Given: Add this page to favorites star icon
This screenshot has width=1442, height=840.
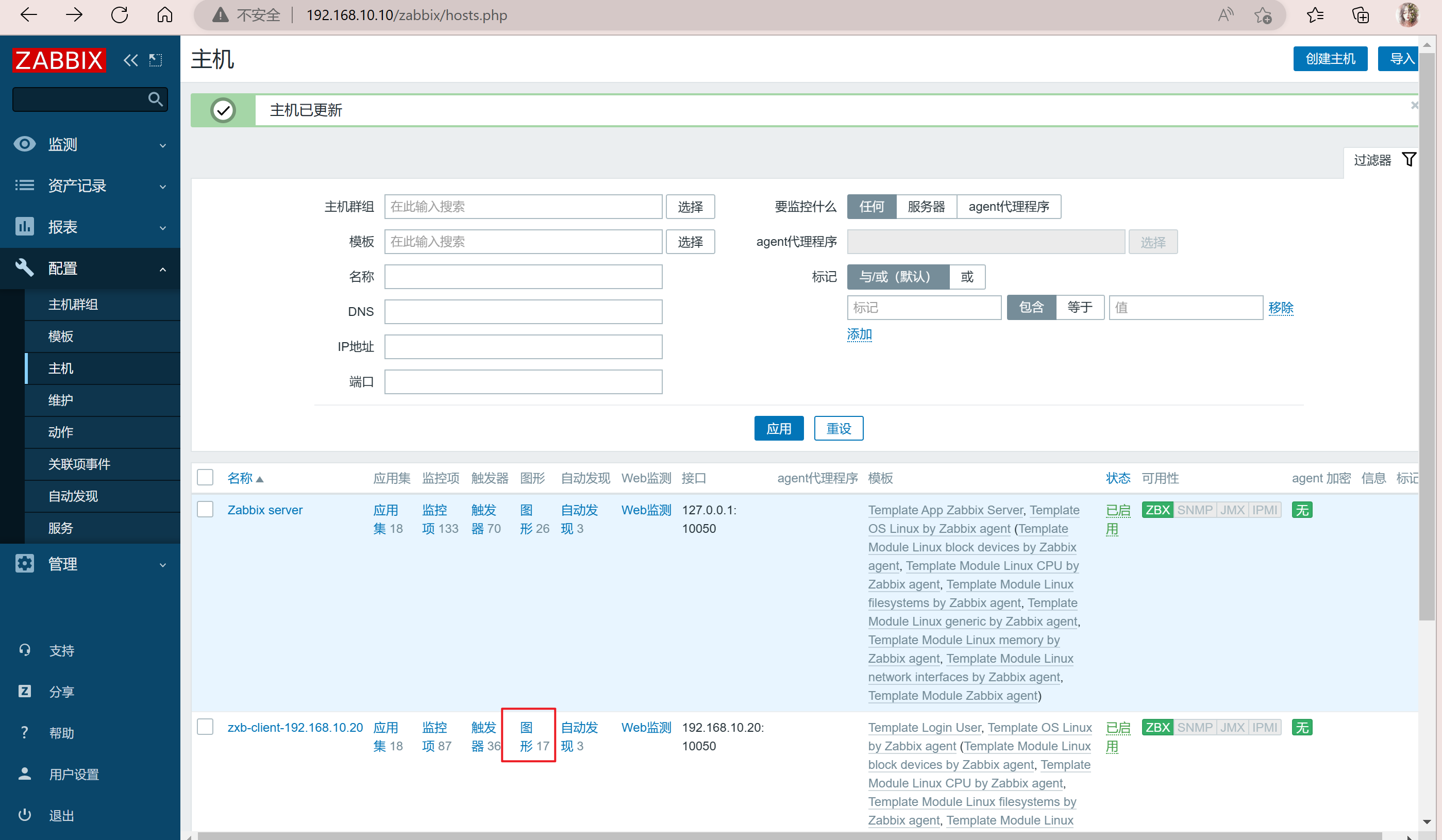Looking at the screenshot, I should (1263, 15).
